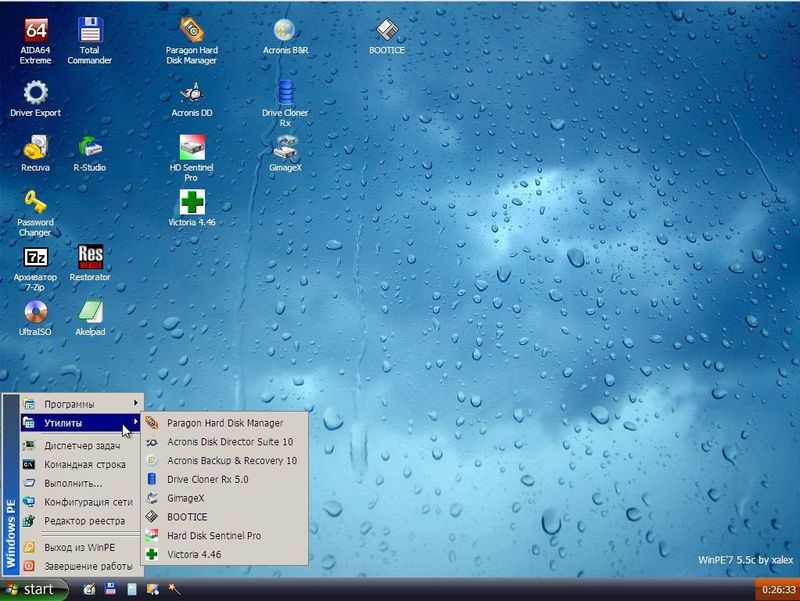Choose Выход из WinPE in the start menu
This screenshot has width=800, height=601.
pos(81,547)
